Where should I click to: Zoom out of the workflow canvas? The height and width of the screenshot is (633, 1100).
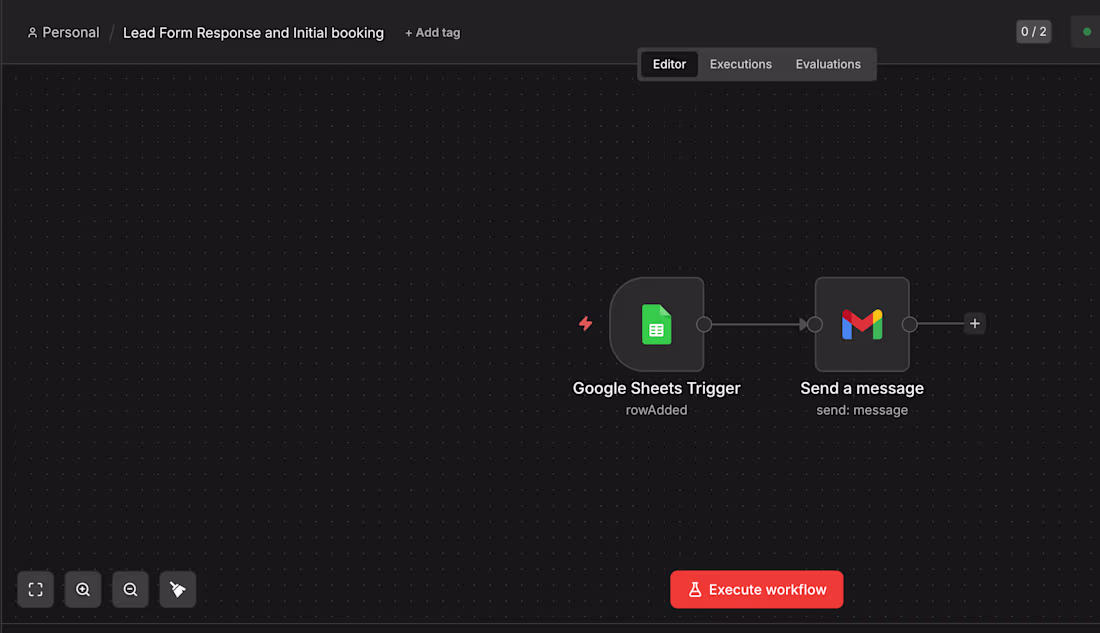[130, 590]
